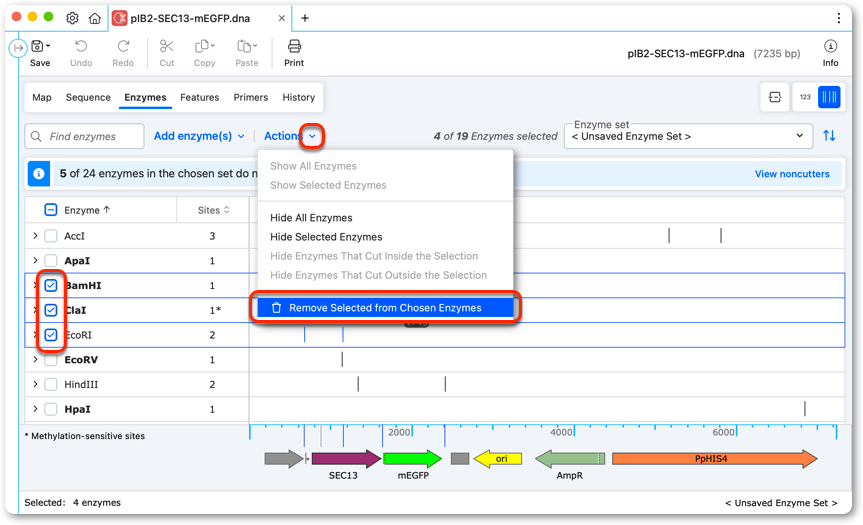Image resolution: width=863 pixels, height=525 pixels.
Task: Click the HpaI cut site marker
Action: click(x=805, y=409)
